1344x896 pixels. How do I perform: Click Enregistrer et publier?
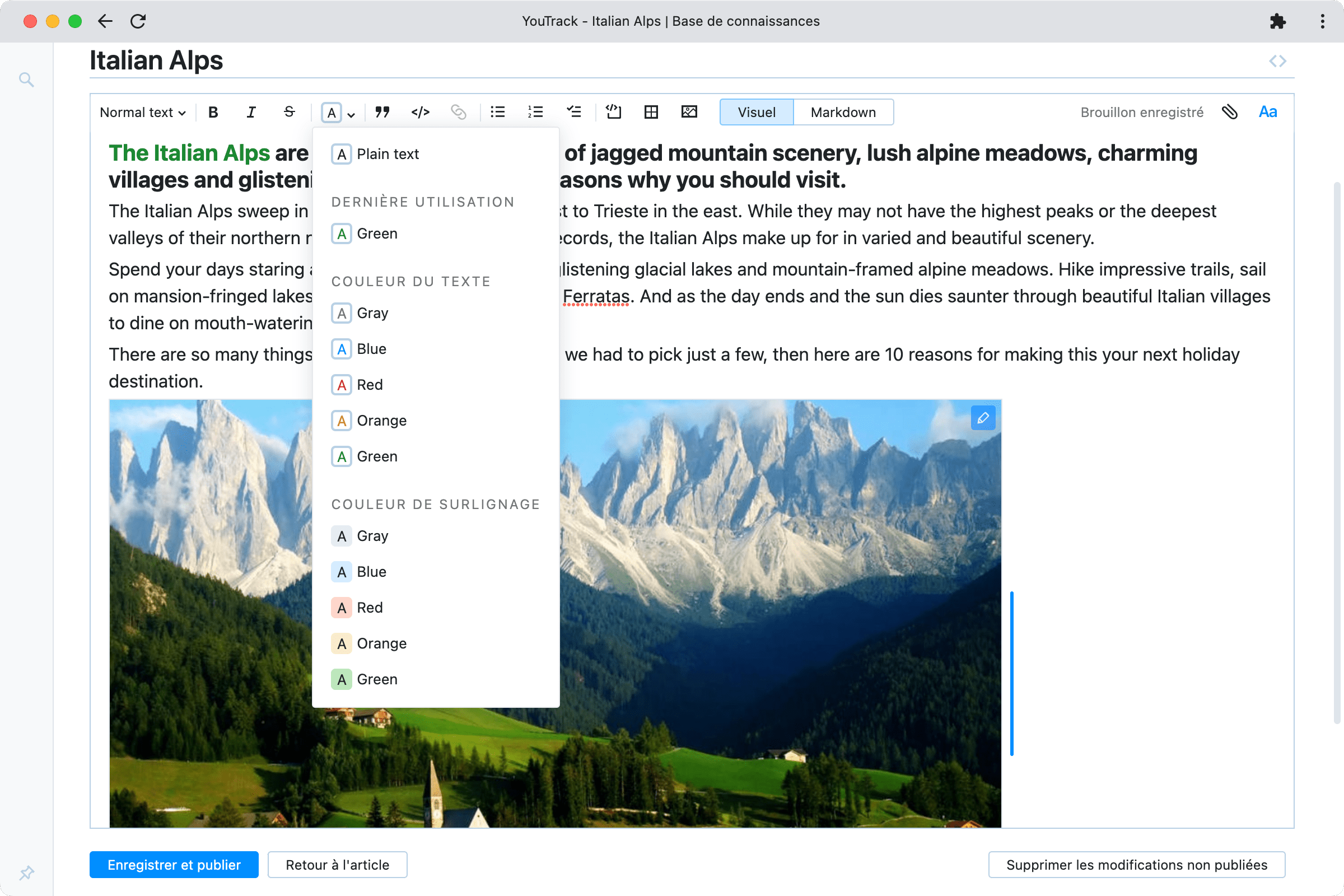point(174,865)
